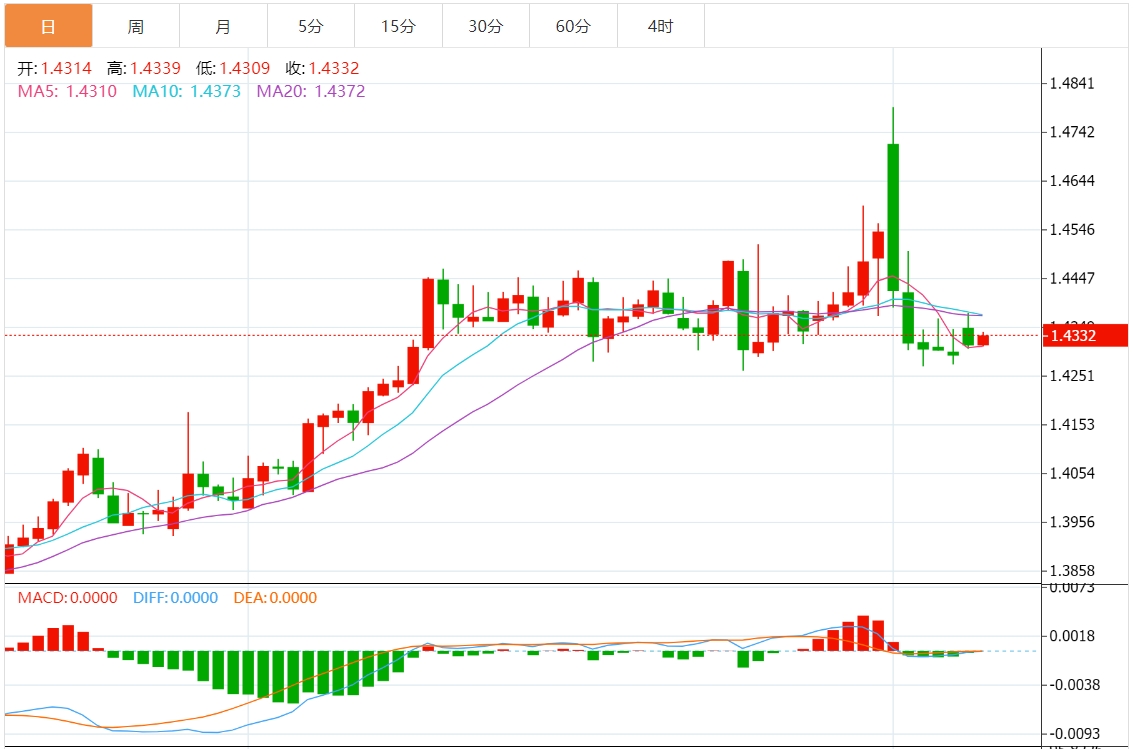The height and width of the screenshot is (749, 1134).
Task: Open the 15分 timeframe tab
Action: 398,26
